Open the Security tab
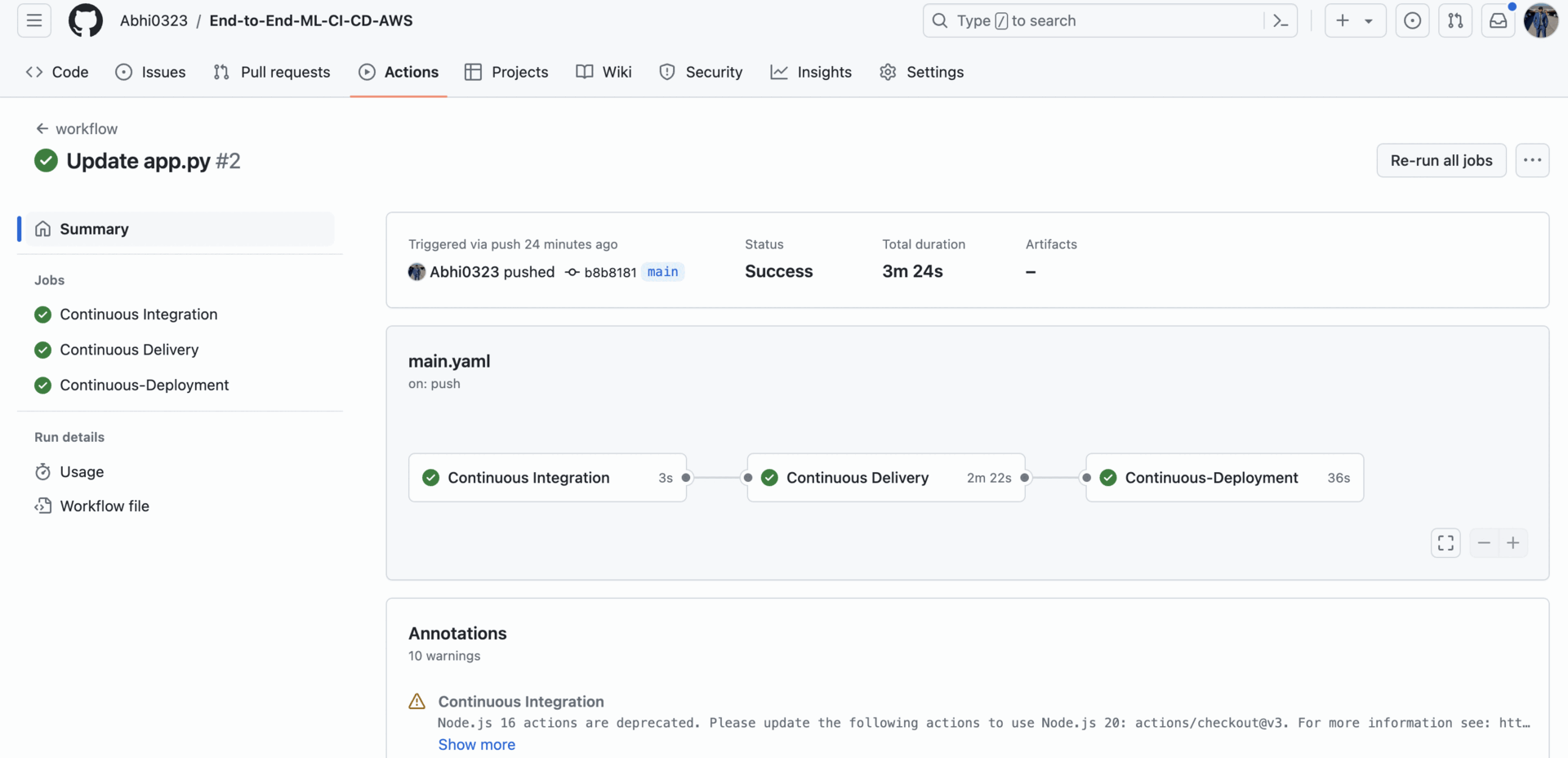This screenshot has width=1568, height=758. point(701,72)
